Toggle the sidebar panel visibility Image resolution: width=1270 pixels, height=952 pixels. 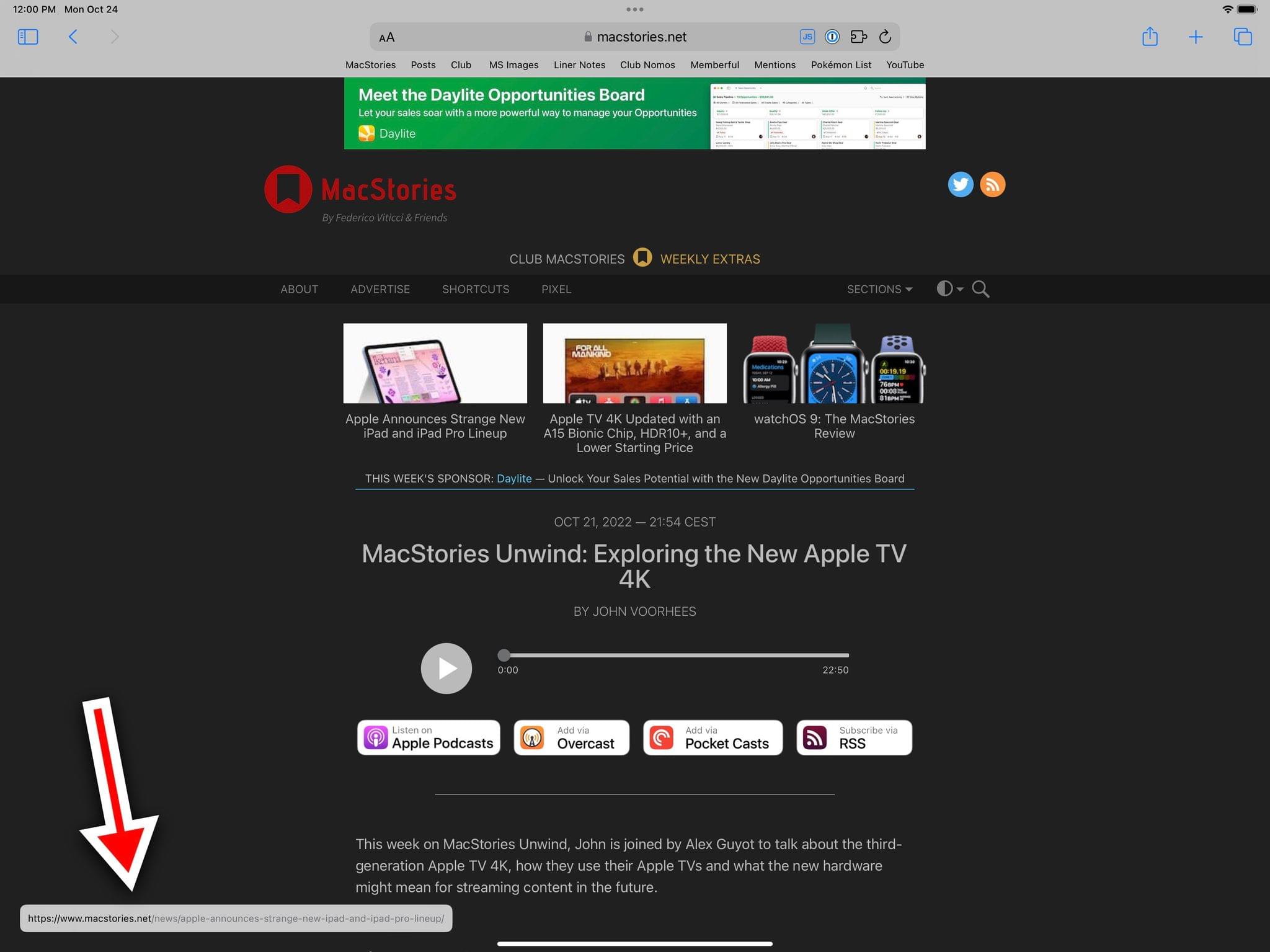(x=28, y=36)
